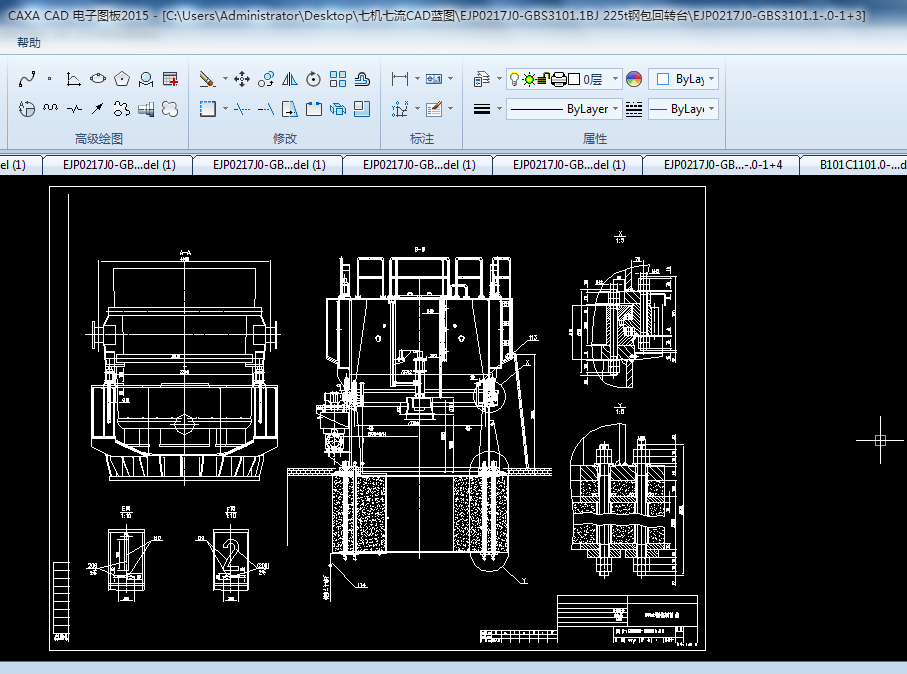Open the color wheel picker
This screenshot has width=907, height=674.
coord(633,79)
